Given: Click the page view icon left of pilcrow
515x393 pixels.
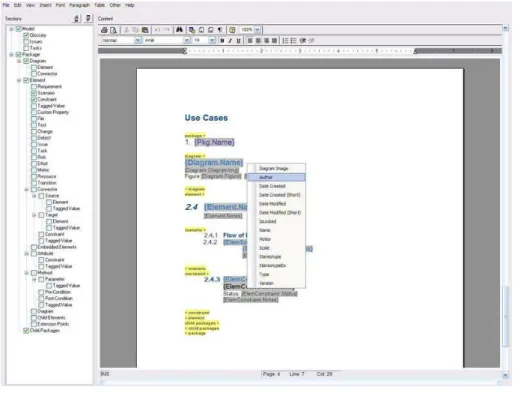Looking at the screenshot, I should [211, 30].
